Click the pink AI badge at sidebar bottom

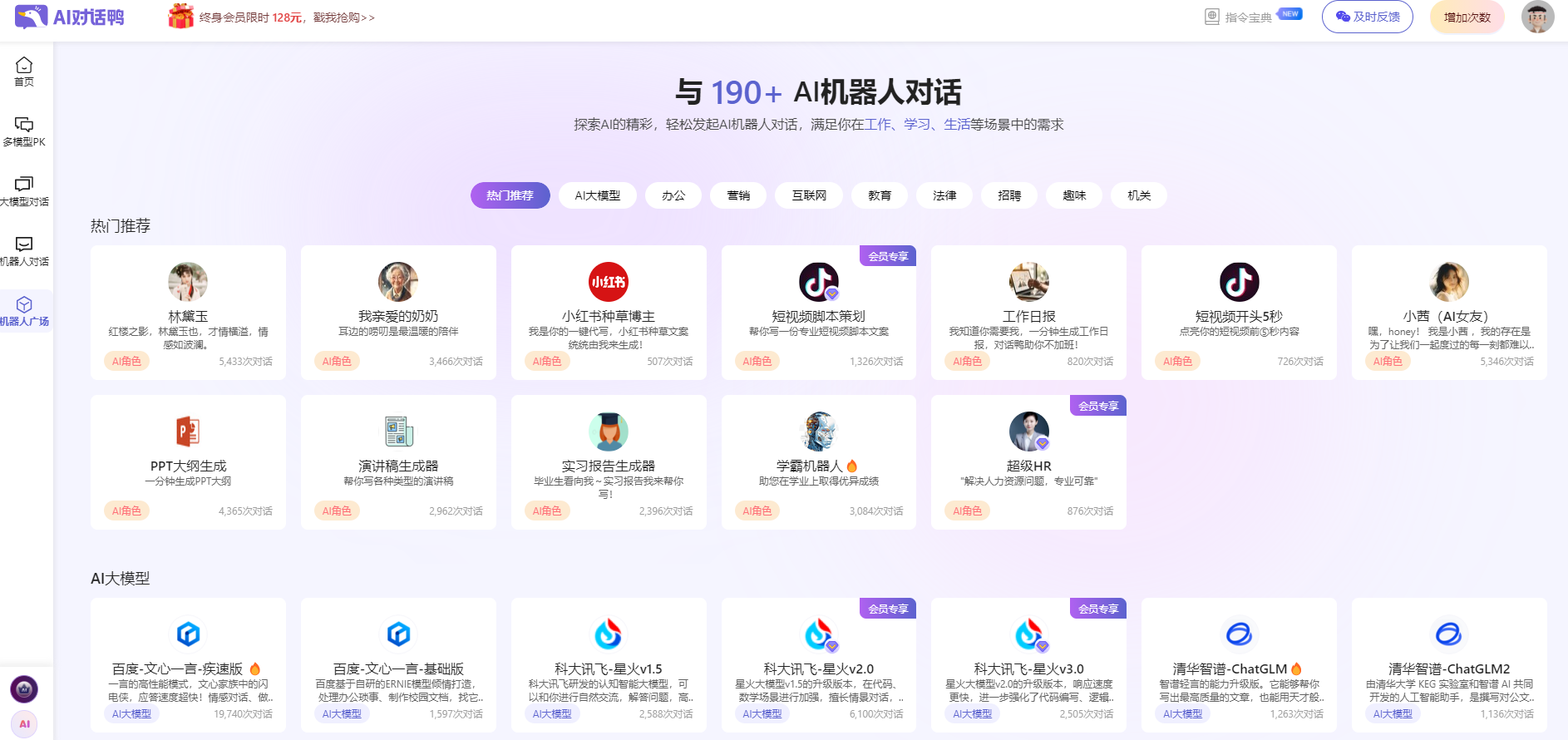coord(24,723)
